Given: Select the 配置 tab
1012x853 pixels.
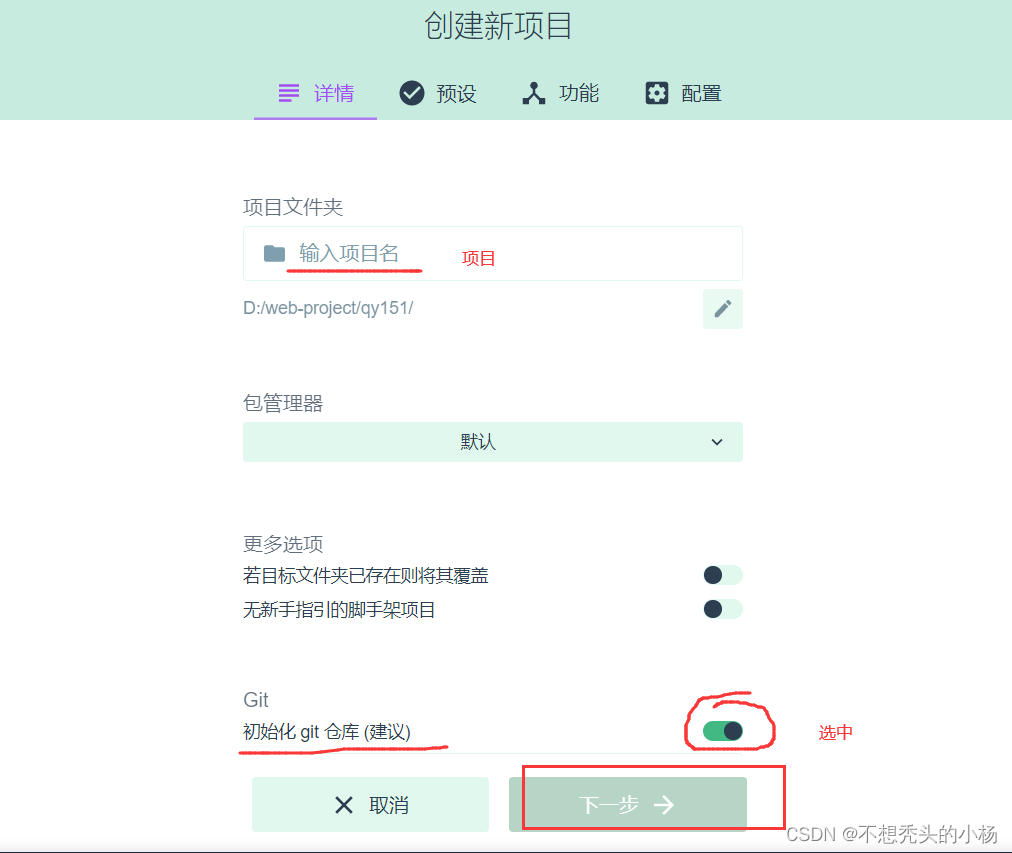Looking at the screenshot, I should tap(683, 94).
